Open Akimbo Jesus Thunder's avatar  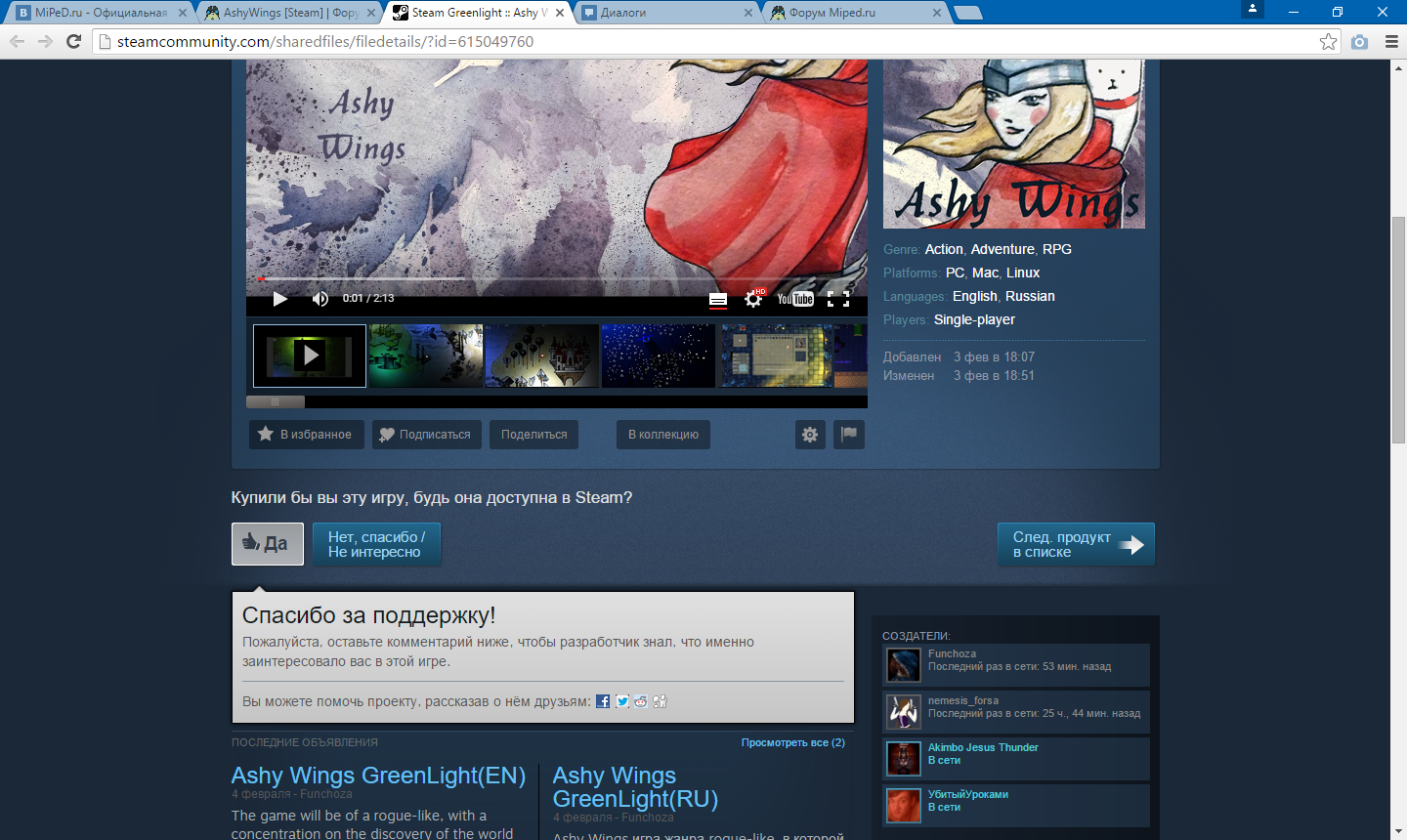point(904,759)
